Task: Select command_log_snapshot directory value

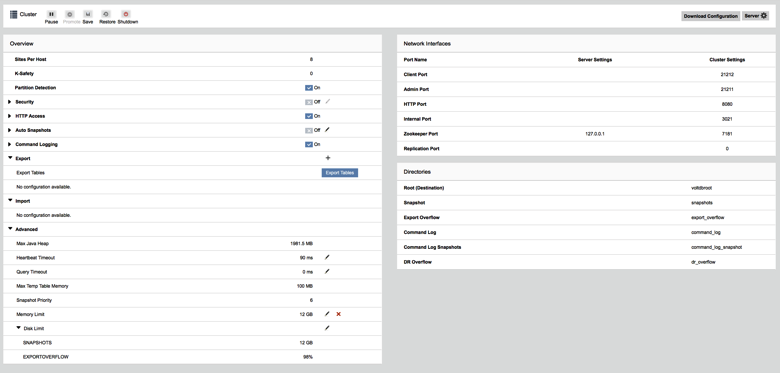Action: point(716,247)
